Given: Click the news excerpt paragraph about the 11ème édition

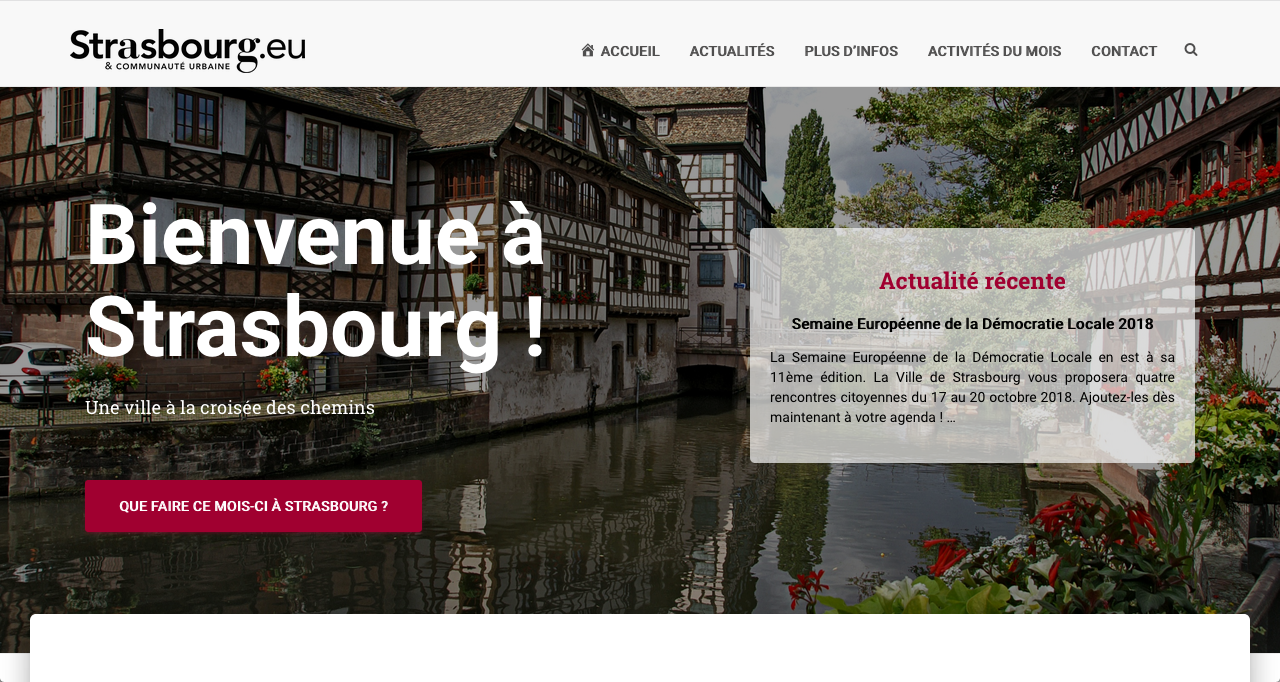Looking at the screenshot, I should pos(972,387).
